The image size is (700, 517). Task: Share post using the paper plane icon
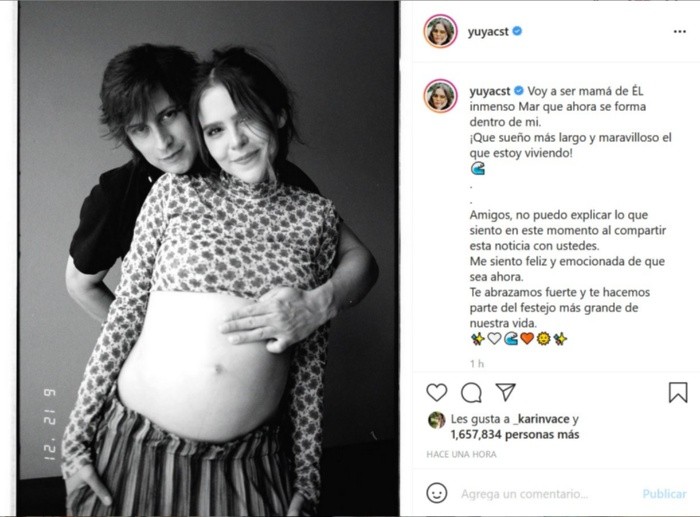pyautogui.click(x=506, y=392)
